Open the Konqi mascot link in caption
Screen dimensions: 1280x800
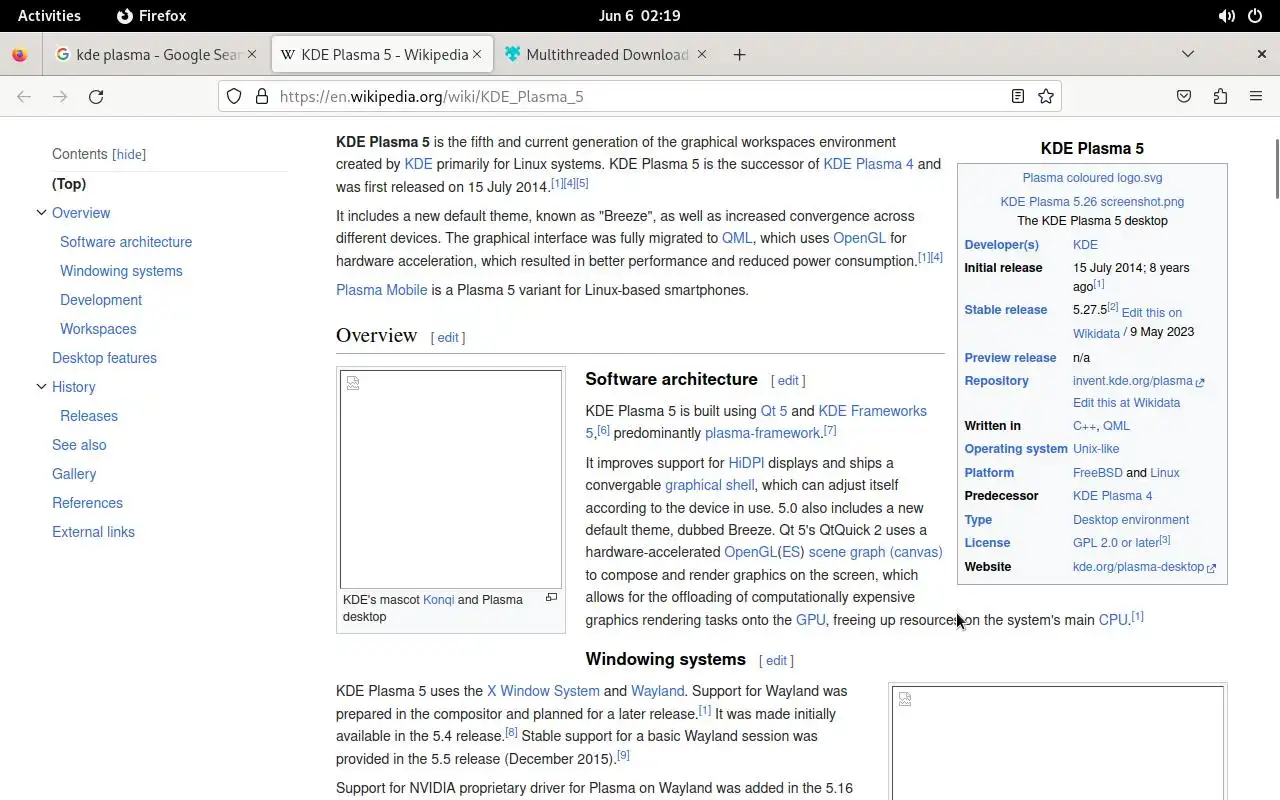438,600
